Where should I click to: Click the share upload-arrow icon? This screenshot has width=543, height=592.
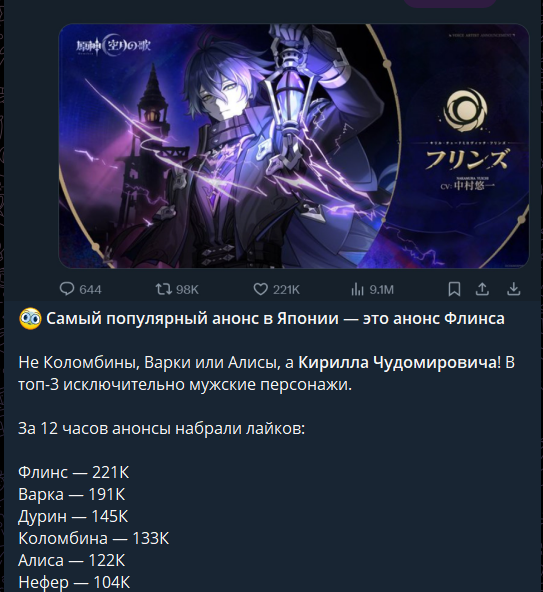(482, 289)
